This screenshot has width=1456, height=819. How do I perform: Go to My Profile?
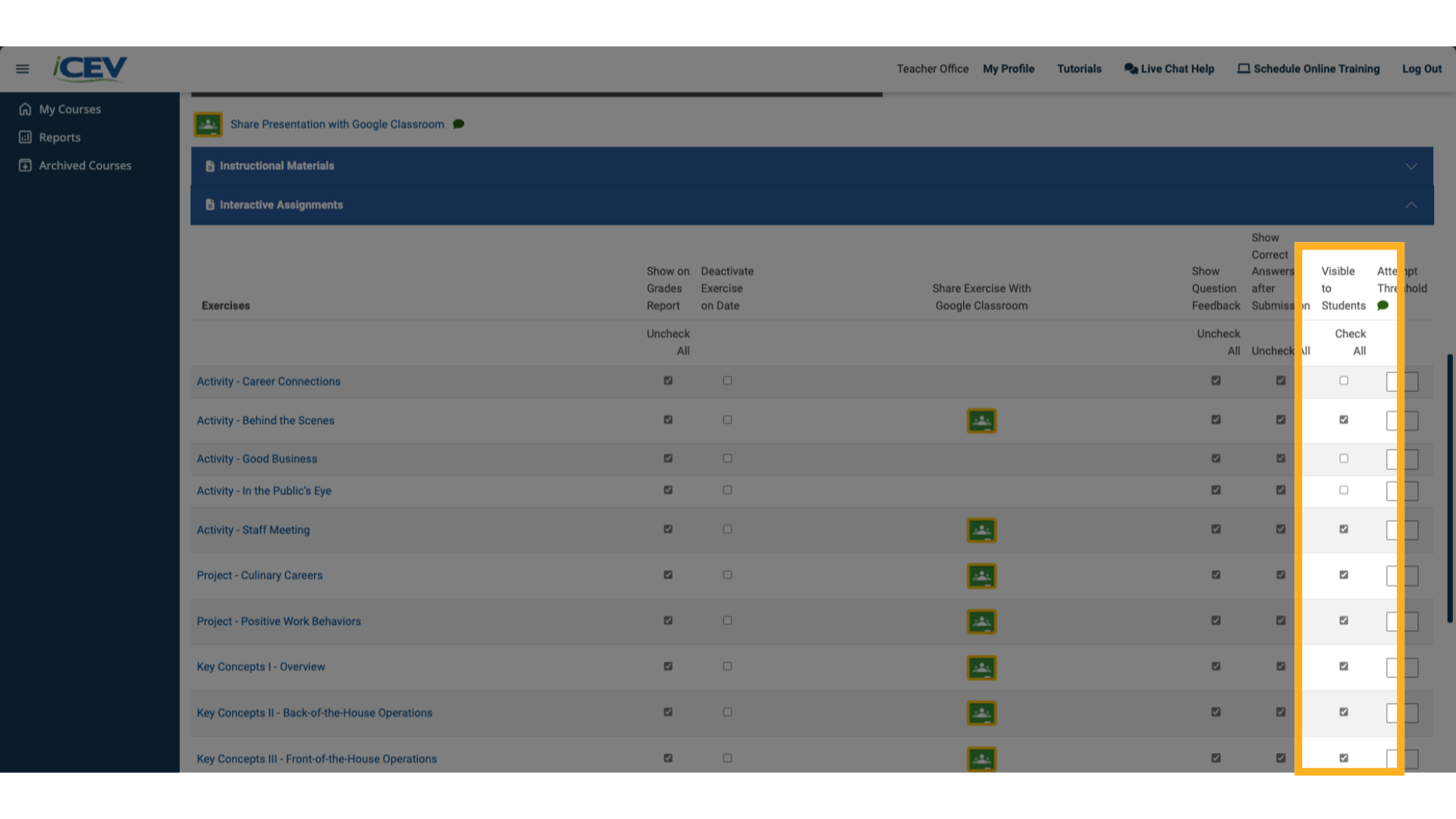(x=1008, y=68)
